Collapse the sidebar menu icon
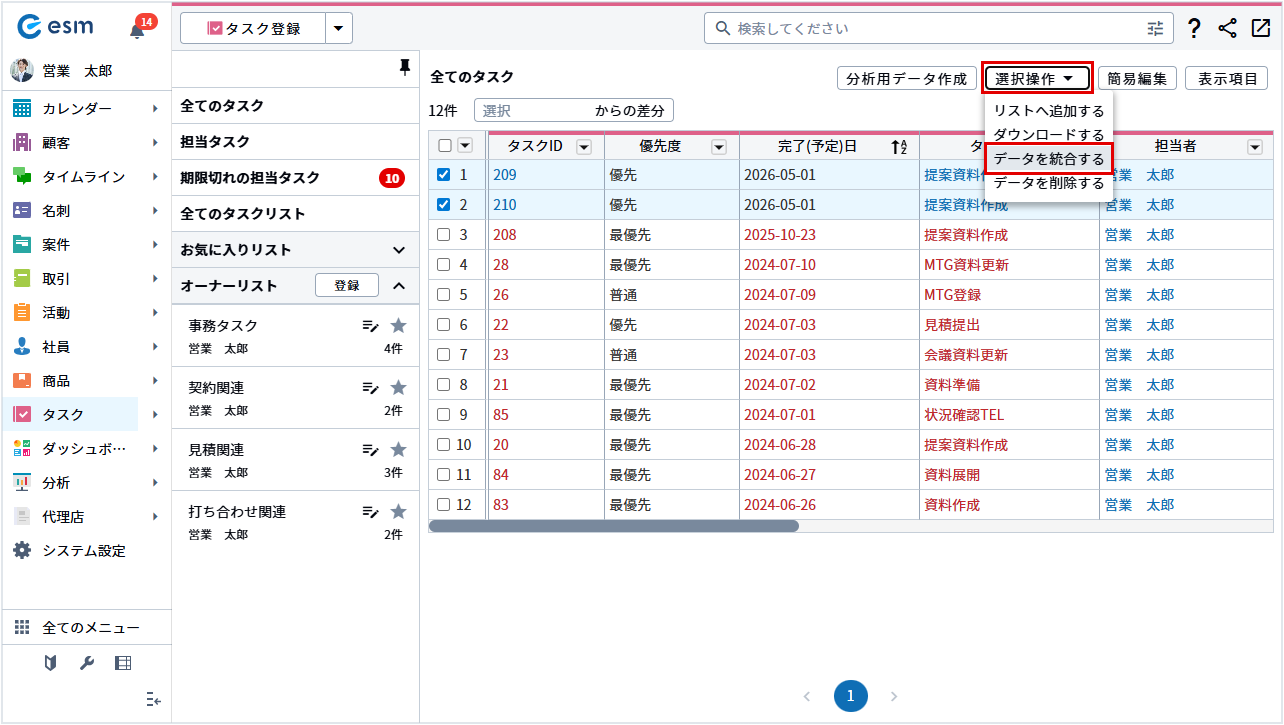 (x=153, y=699)
